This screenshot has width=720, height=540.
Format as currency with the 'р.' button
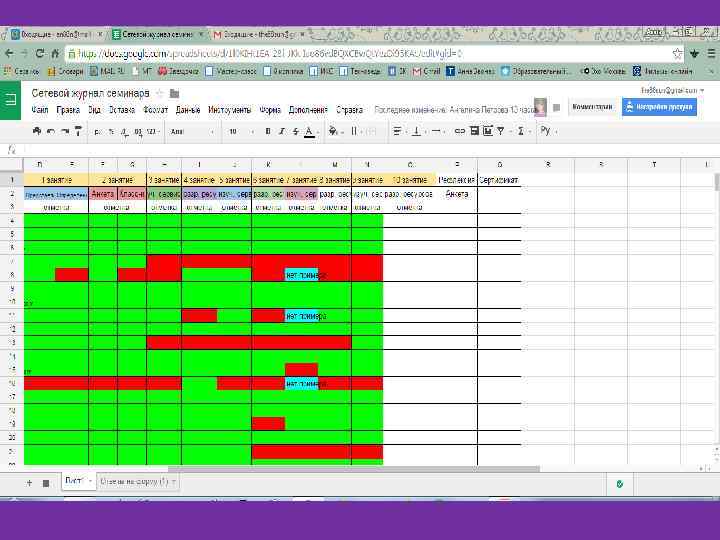tap(97, 132)
